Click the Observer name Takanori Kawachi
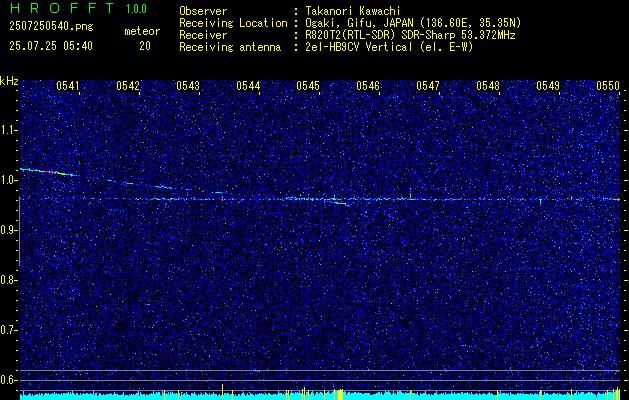The height and width of the screenshot is (400, 629). (351, 11)
